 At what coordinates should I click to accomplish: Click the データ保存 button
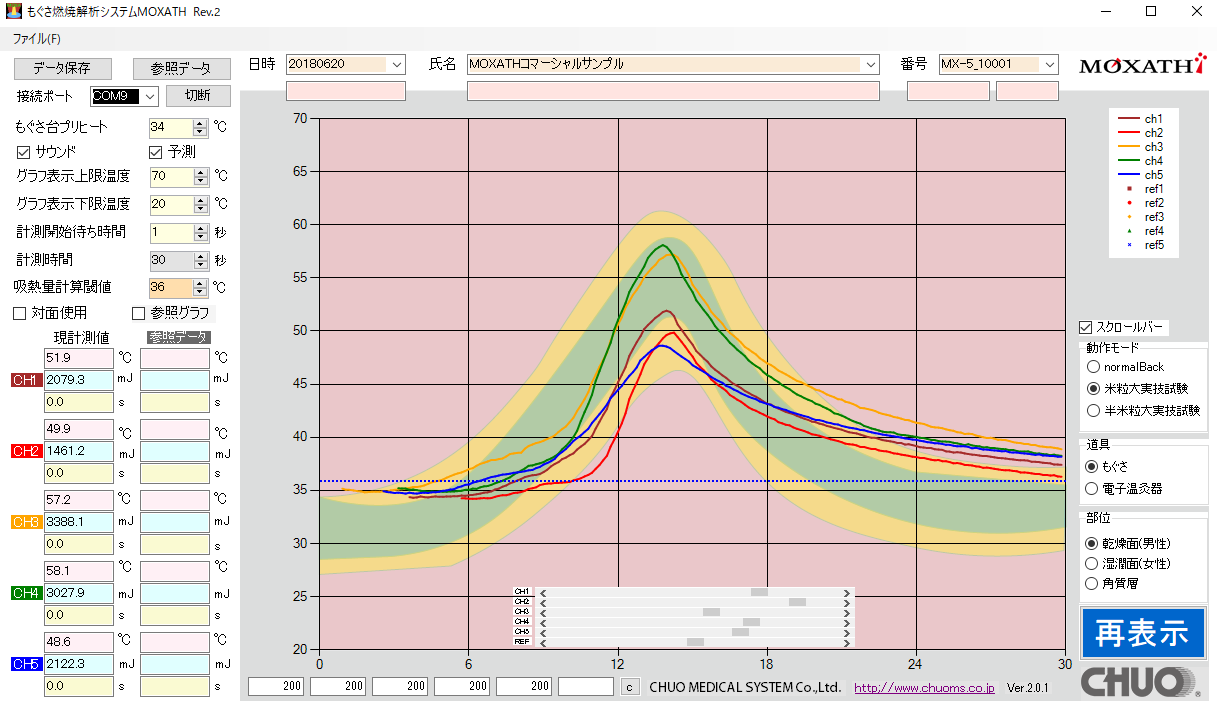click(61, 69)
